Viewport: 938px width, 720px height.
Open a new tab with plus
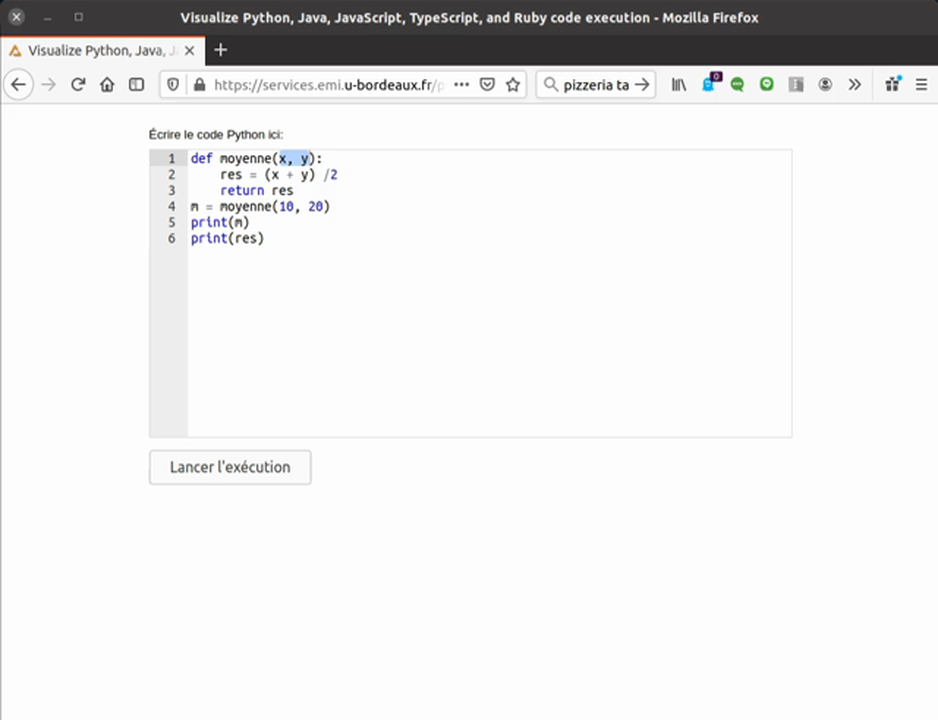pos(221,50)
